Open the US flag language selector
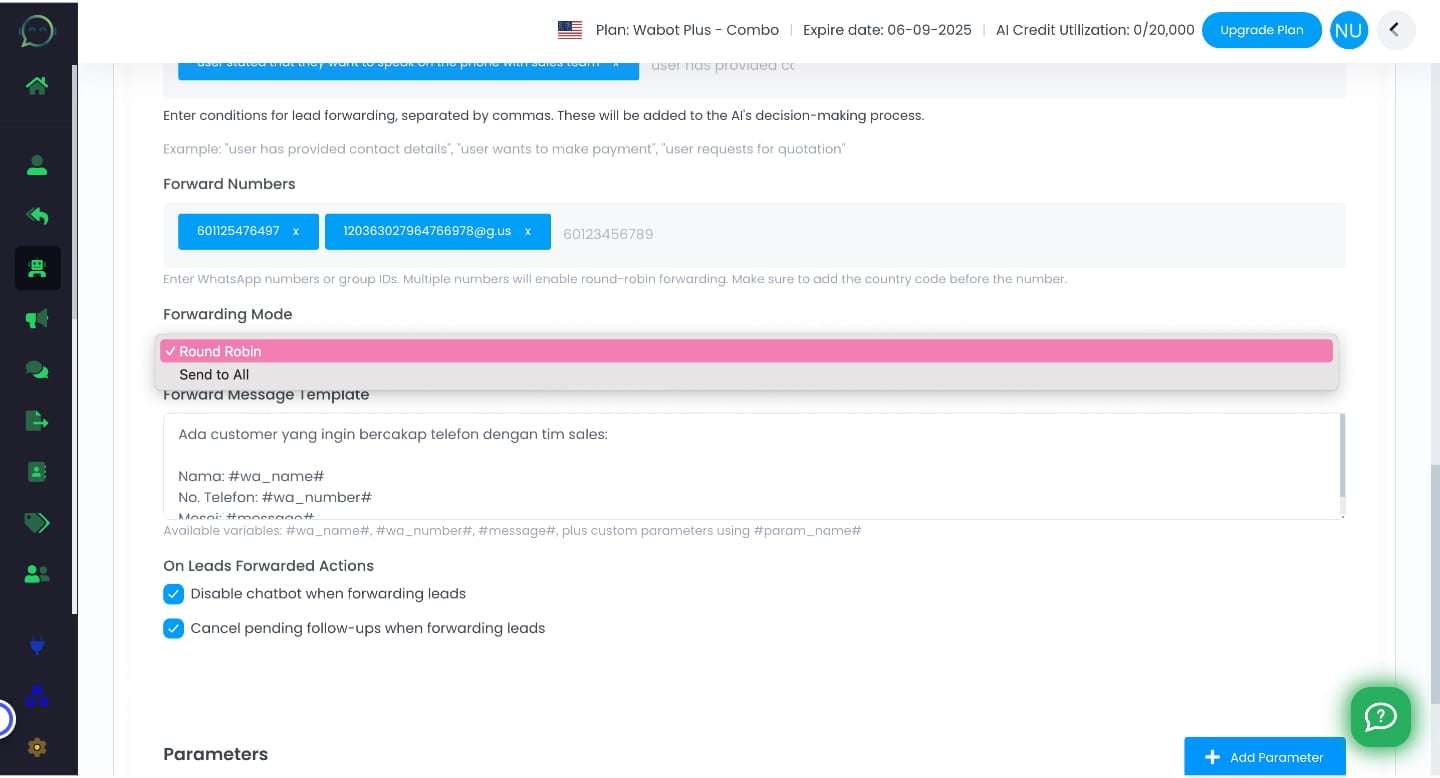Viewport: 1440px width, 778px height. pyautogui.click(x=570, y=30)
